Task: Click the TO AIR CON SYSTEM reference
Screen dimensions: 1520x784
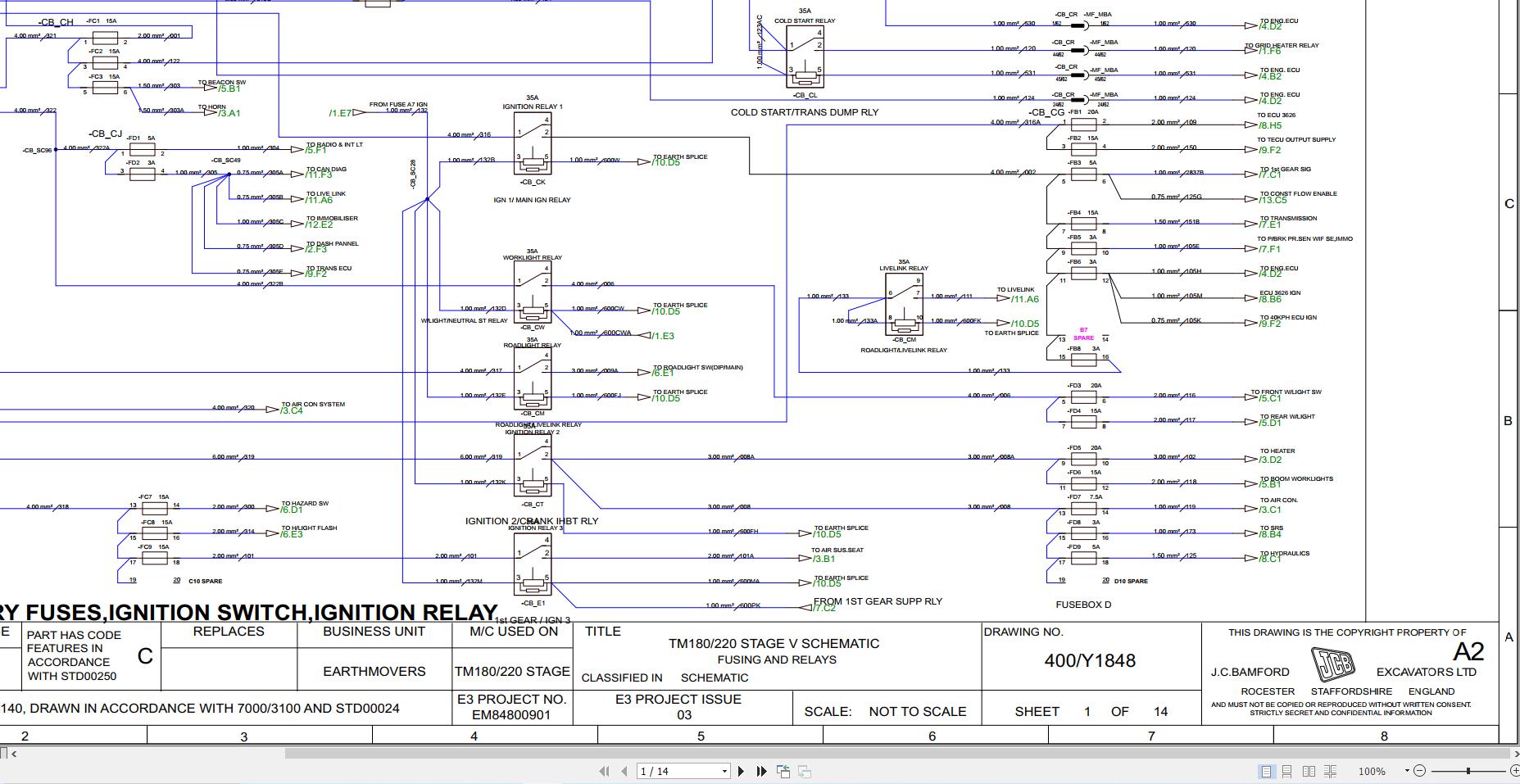Action: point(313,404)
